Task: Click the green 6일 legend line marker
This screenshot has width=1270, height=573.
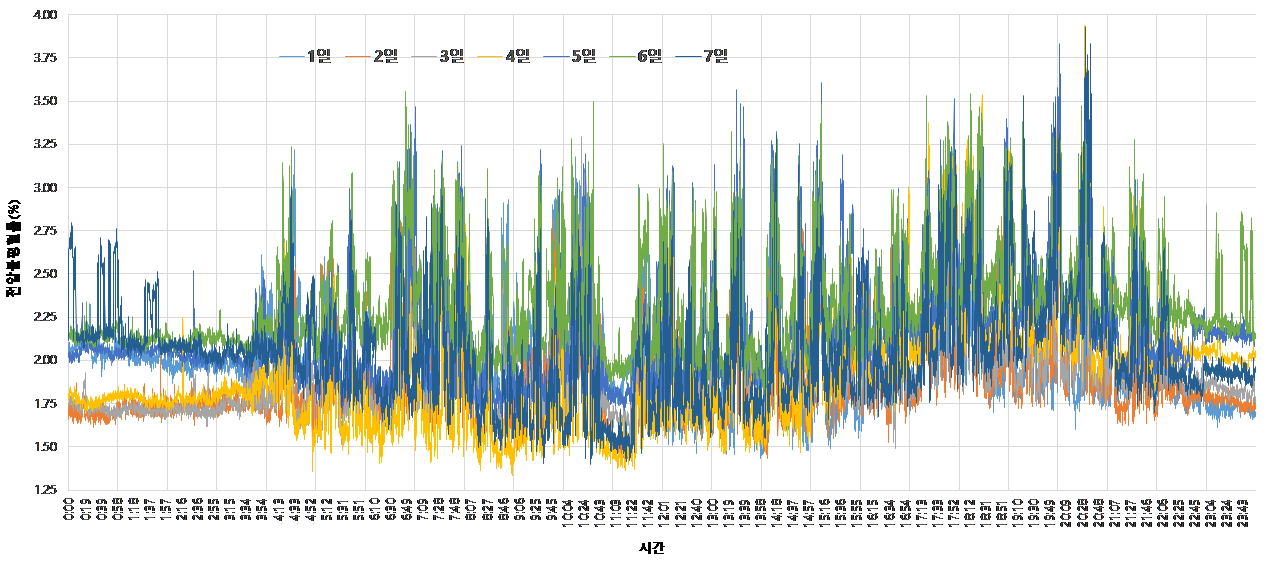Action: (x=622, y=57)
